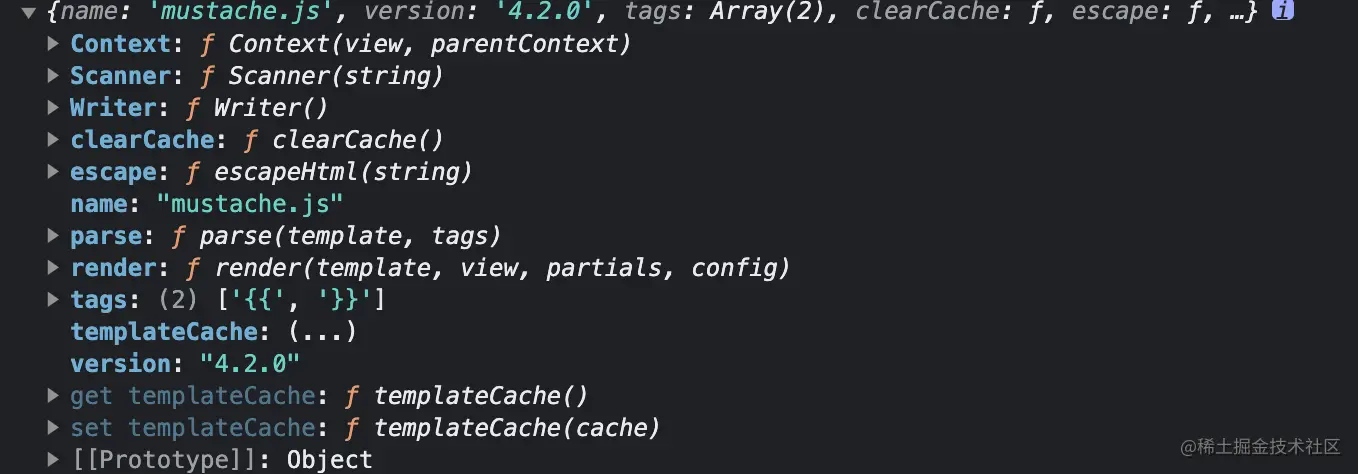Collapse the mustache.js root object arrow
The height and width of the screenshot is (474, 1358).
[x=28, y=13]
